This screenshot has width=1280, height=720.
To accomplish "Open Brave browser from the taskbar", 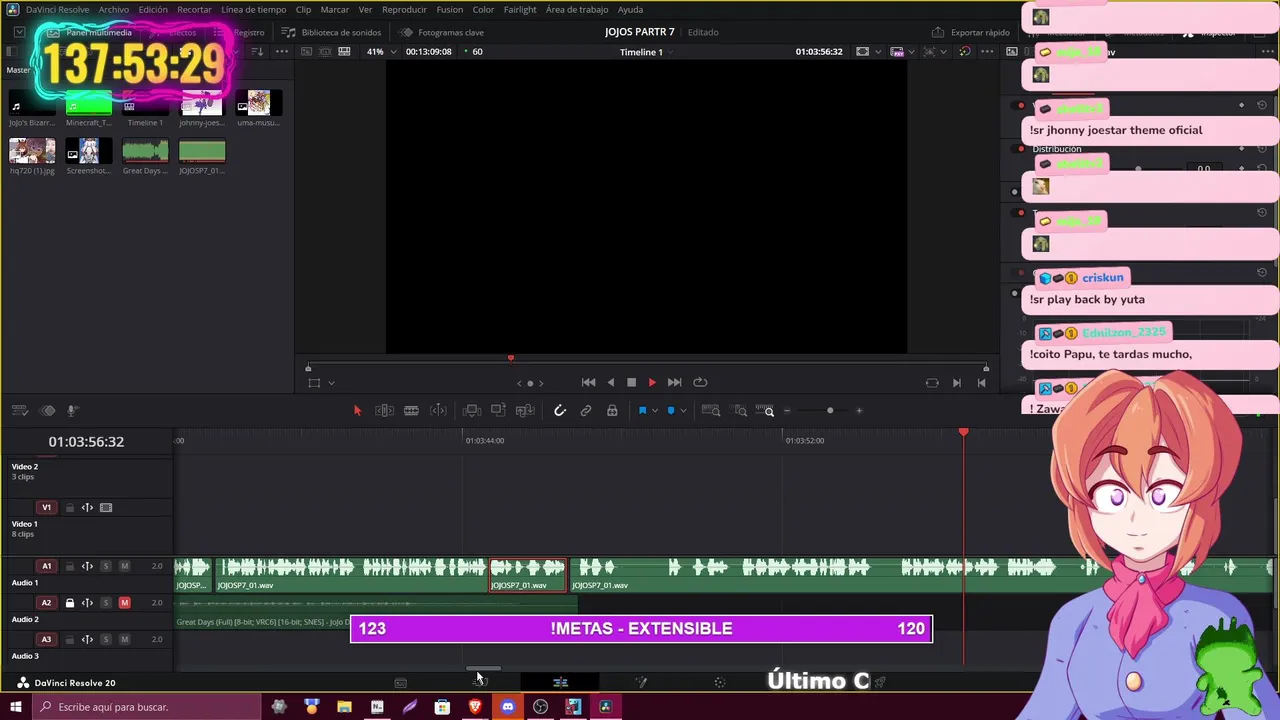I will [x=475, y=707].
